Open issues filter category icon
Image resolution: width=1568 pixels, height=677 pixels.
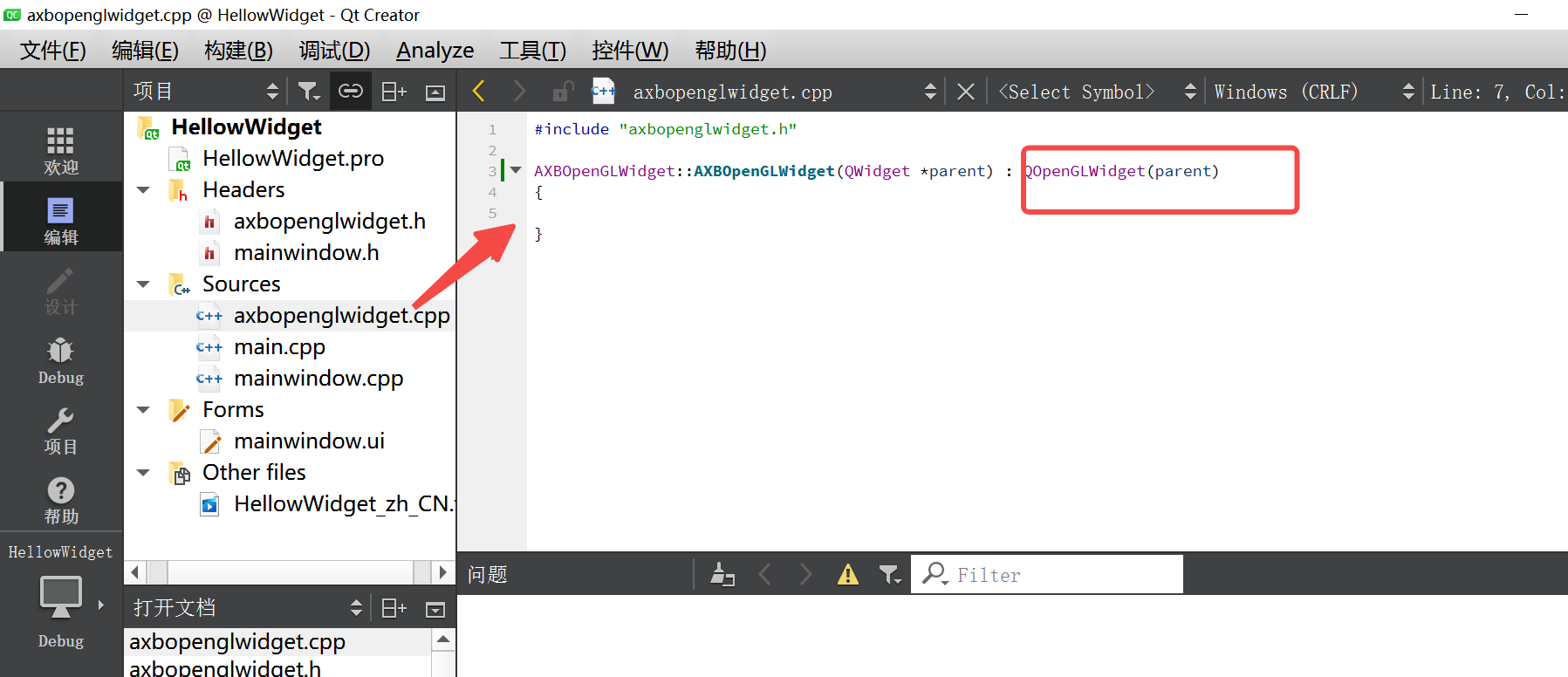coord(890,574)
